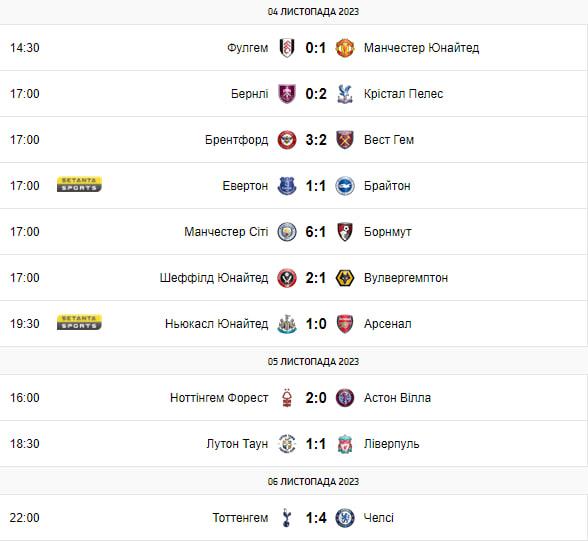This screenshot has width=588, height=542.
Task: Open the 6:1 match score
Action: coord(316,232)
